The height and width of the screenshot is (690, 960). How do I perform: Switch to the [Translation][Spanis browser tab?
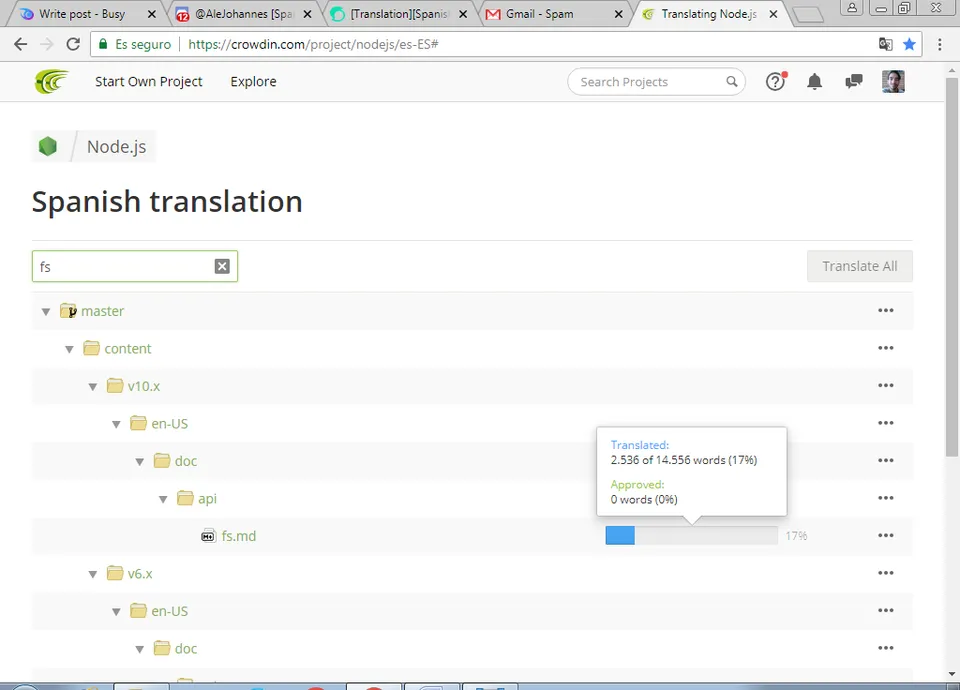pos(399,13)
